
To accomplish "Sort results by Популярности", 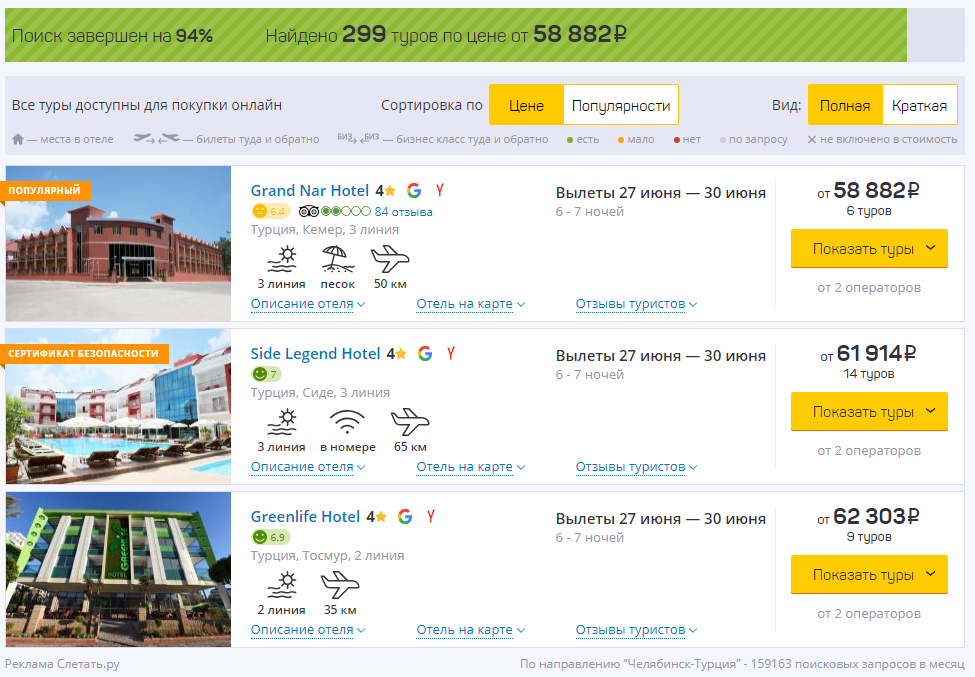I will (621, 105).
